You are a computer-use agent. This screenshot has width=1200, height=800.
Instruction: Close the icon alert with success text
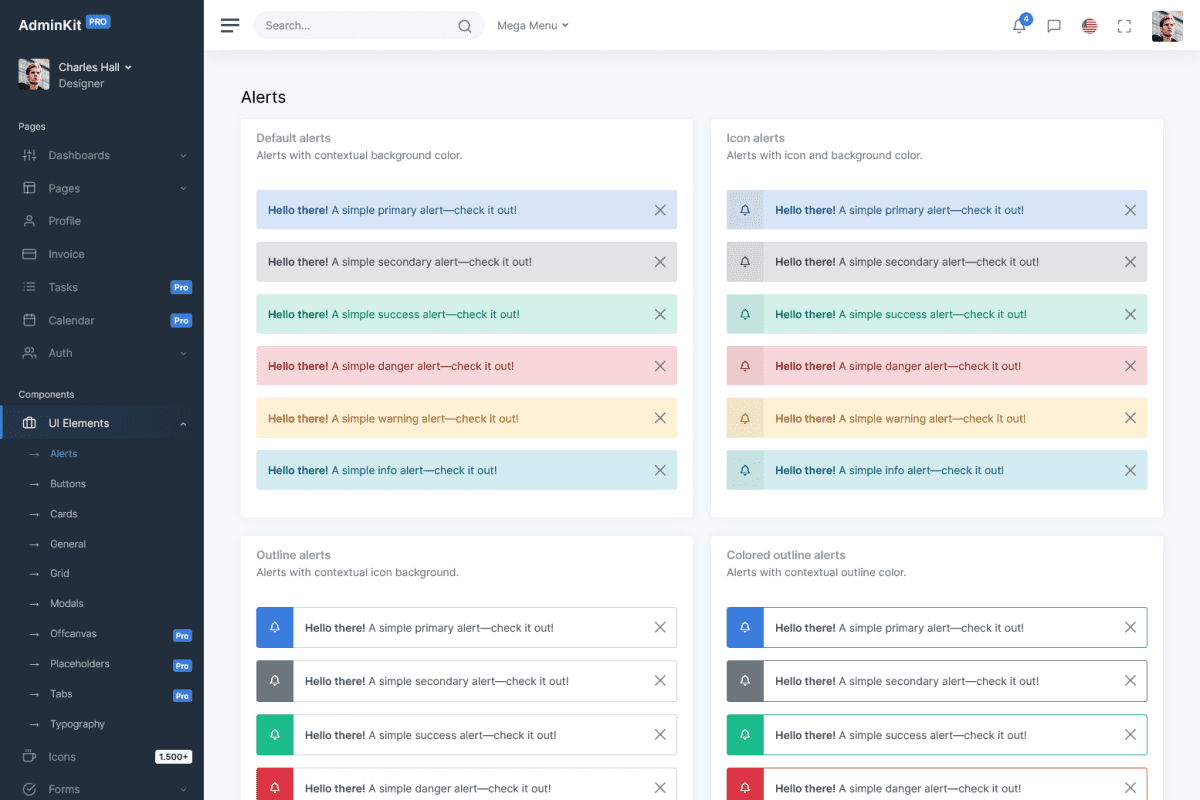click(1130, 314)
